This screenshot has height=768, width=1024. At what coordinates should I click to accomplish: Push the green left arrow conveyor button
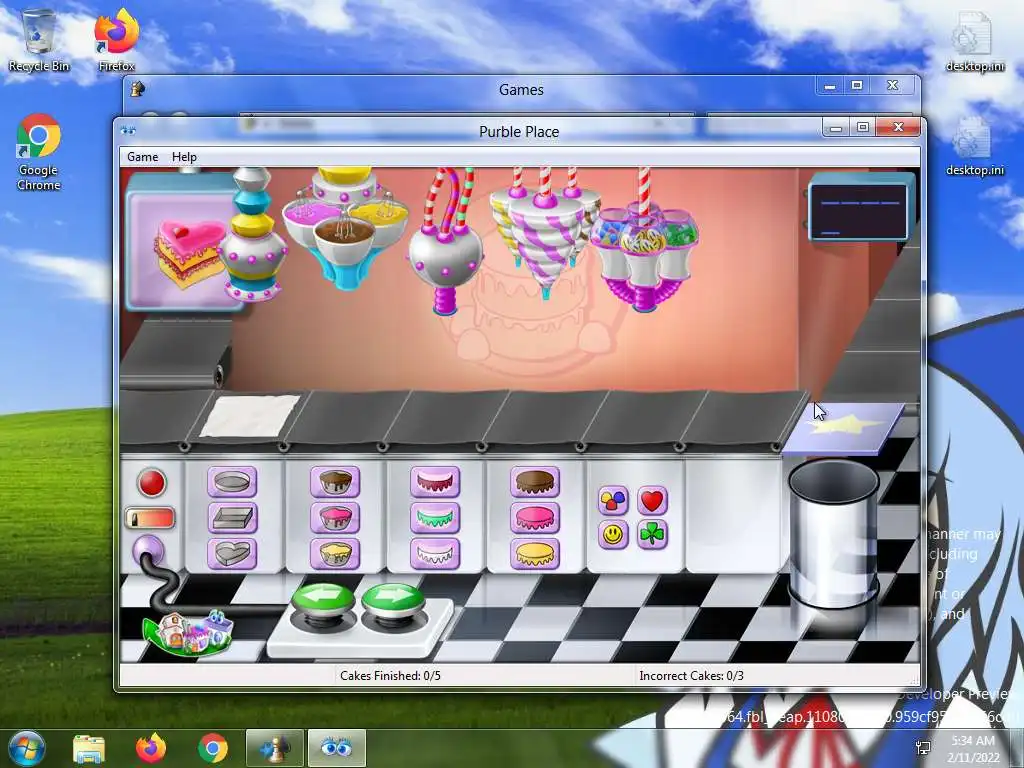tap(323, 600)
